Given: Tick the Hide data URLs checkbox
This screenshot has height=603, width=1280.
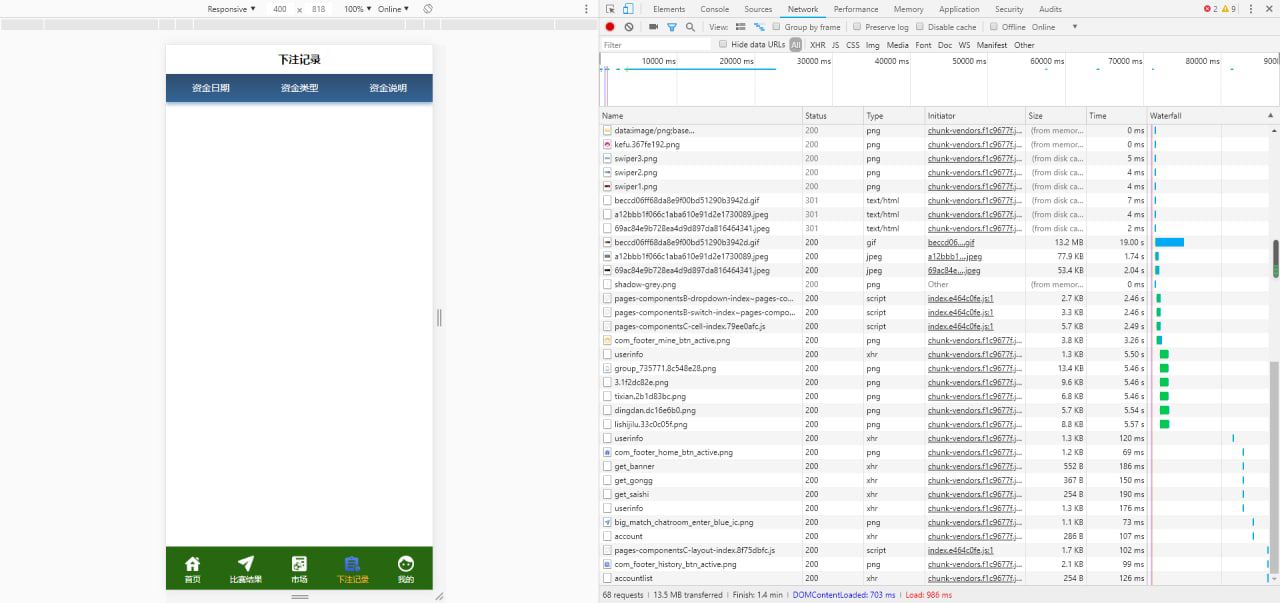Looking at the screenshot, I should 724,45.
